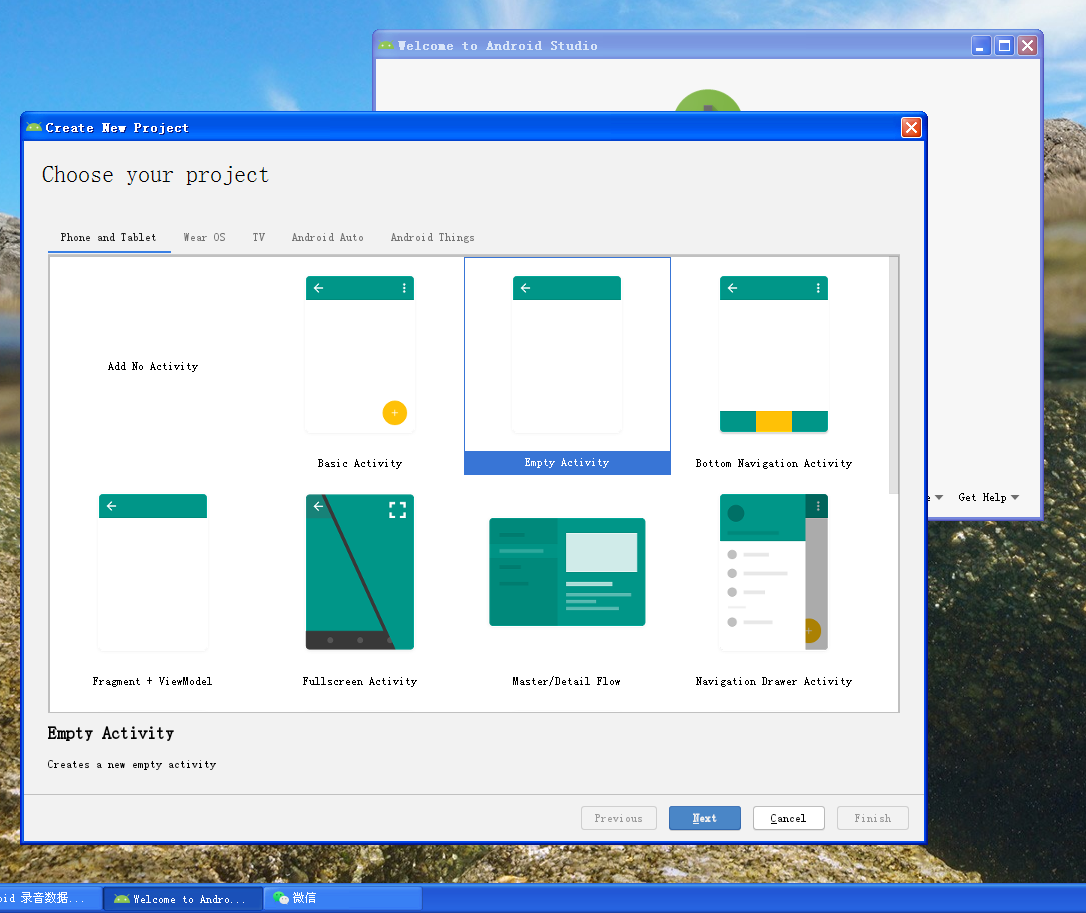Click the template list vertical scrollbar

[x=893, y=375]
